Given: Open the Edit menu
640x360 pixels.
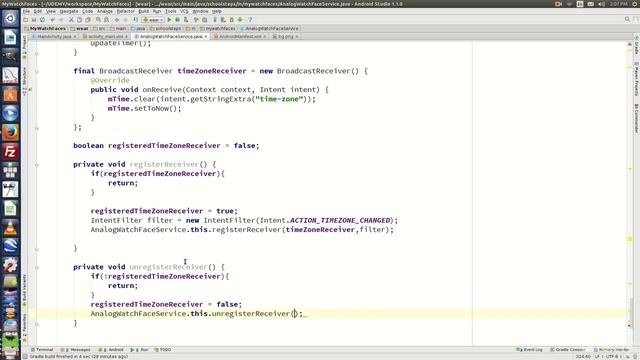Looking at the screenshot, I should [38, 11].
